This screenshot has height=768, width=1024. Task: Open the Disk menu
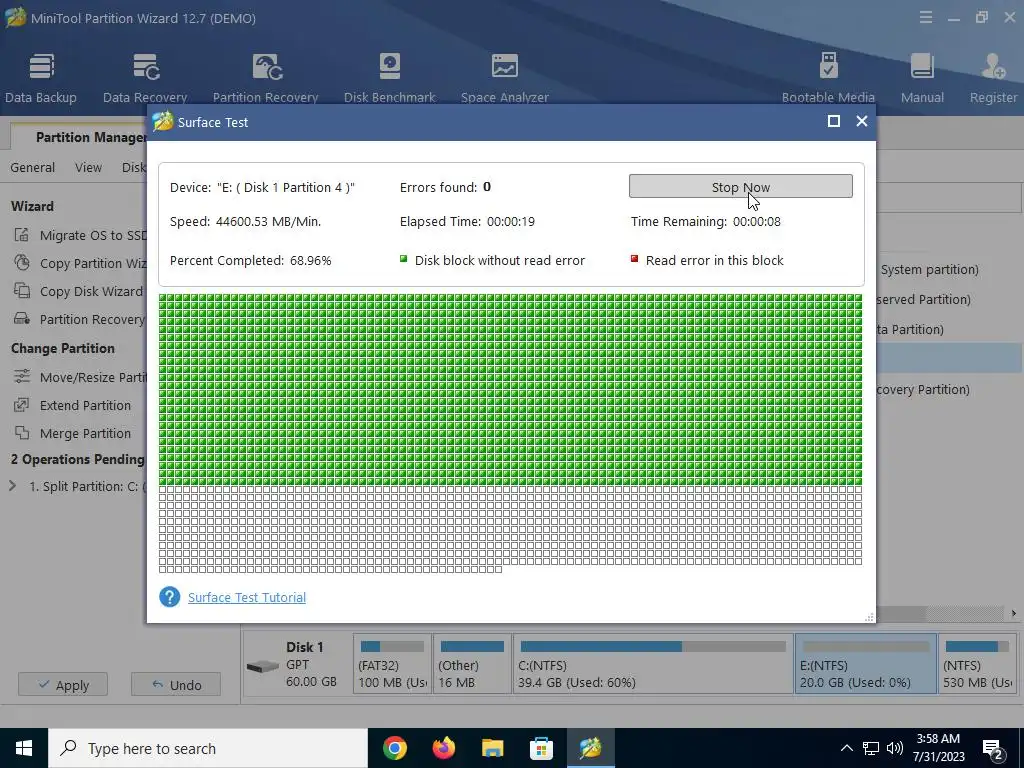[x=134, y=167]
